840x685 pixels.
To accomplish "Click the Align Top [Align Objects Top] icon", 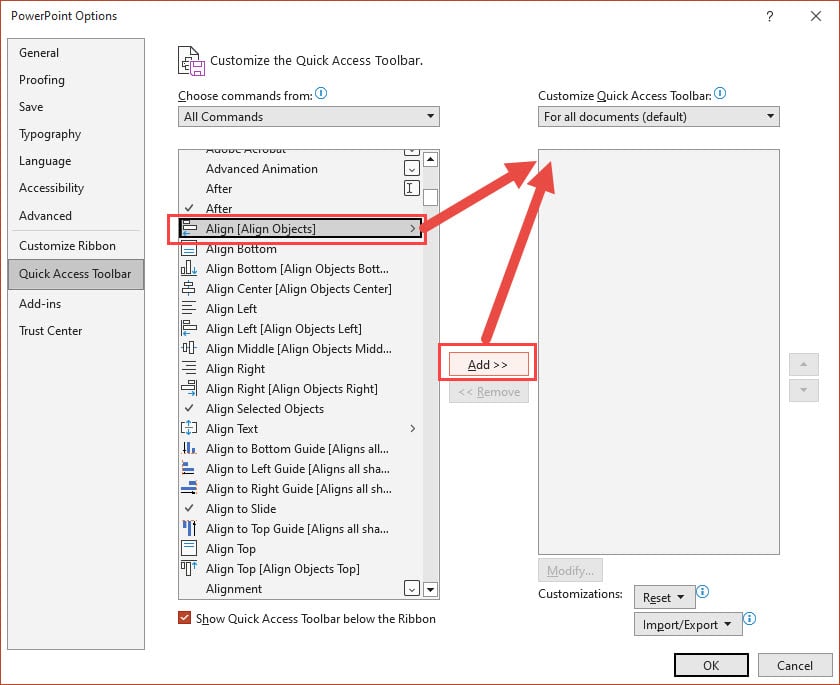I will point(189,568).
